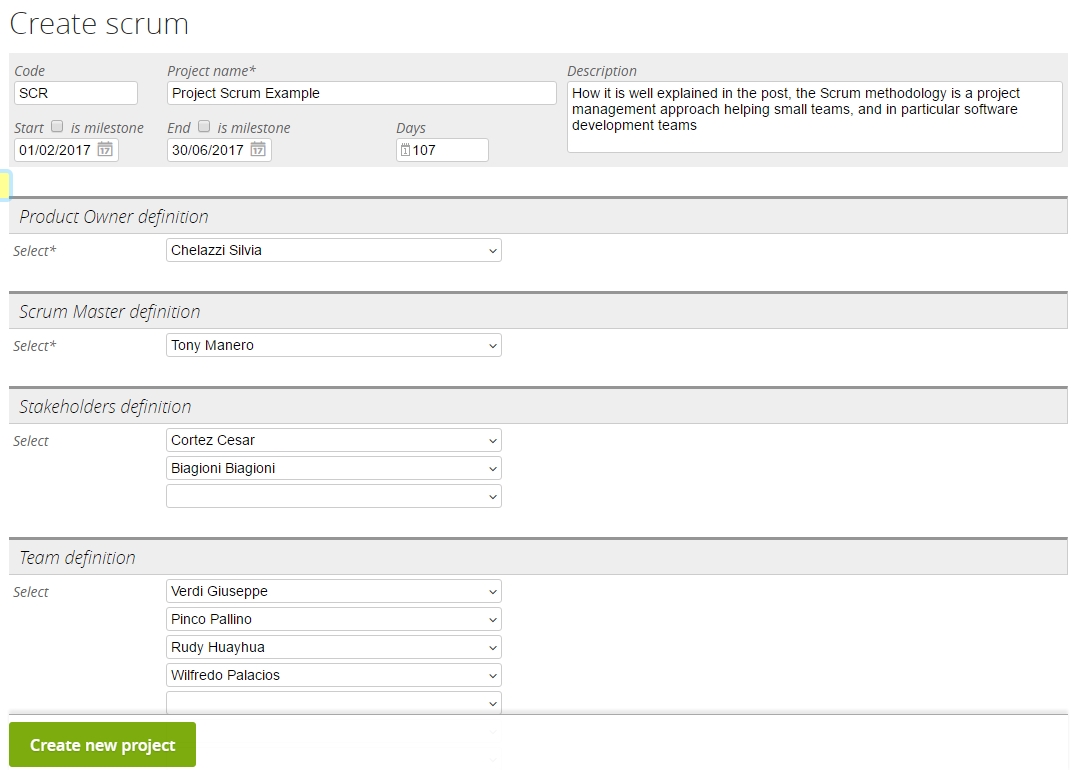Screen dimensions: 1075x770
Task: Open the blank Stakeholders dropdown
Action: click(x=334, y=496)
